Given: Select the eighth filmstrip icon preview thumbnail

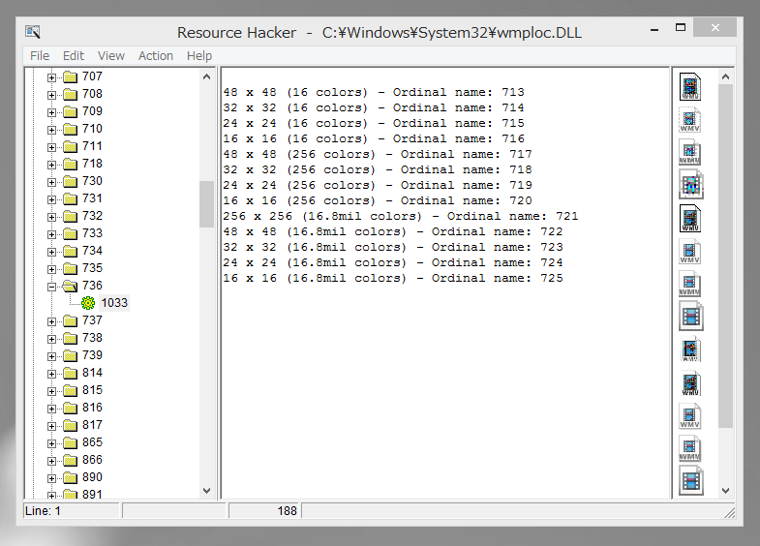Looking at the screenshot, I should tap(691, 316).
